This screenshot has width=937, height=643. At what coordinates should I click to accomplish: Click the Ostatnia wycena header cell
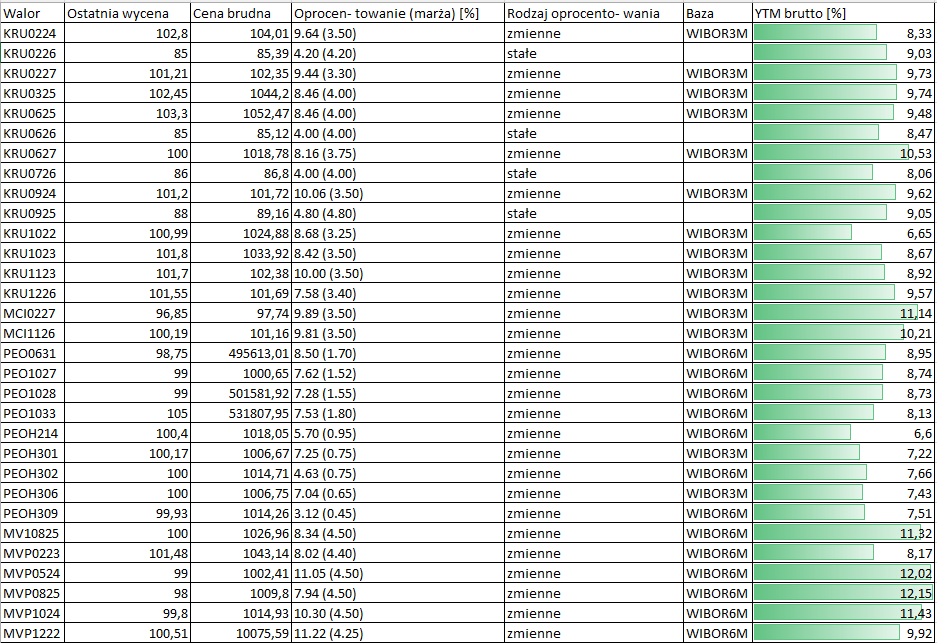[x=127, y=13]
